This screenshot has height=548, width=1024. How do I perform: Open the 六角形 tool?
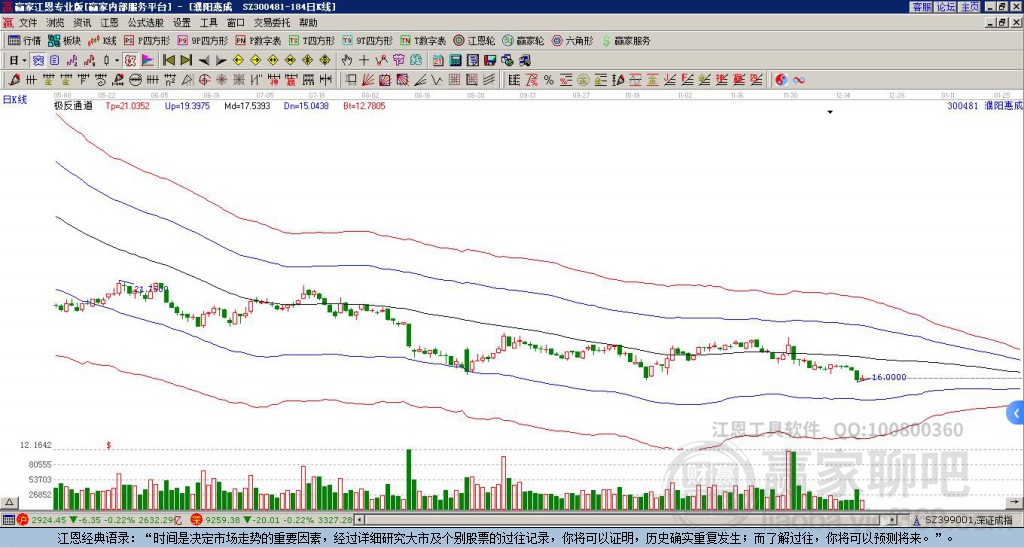(573, 40)
